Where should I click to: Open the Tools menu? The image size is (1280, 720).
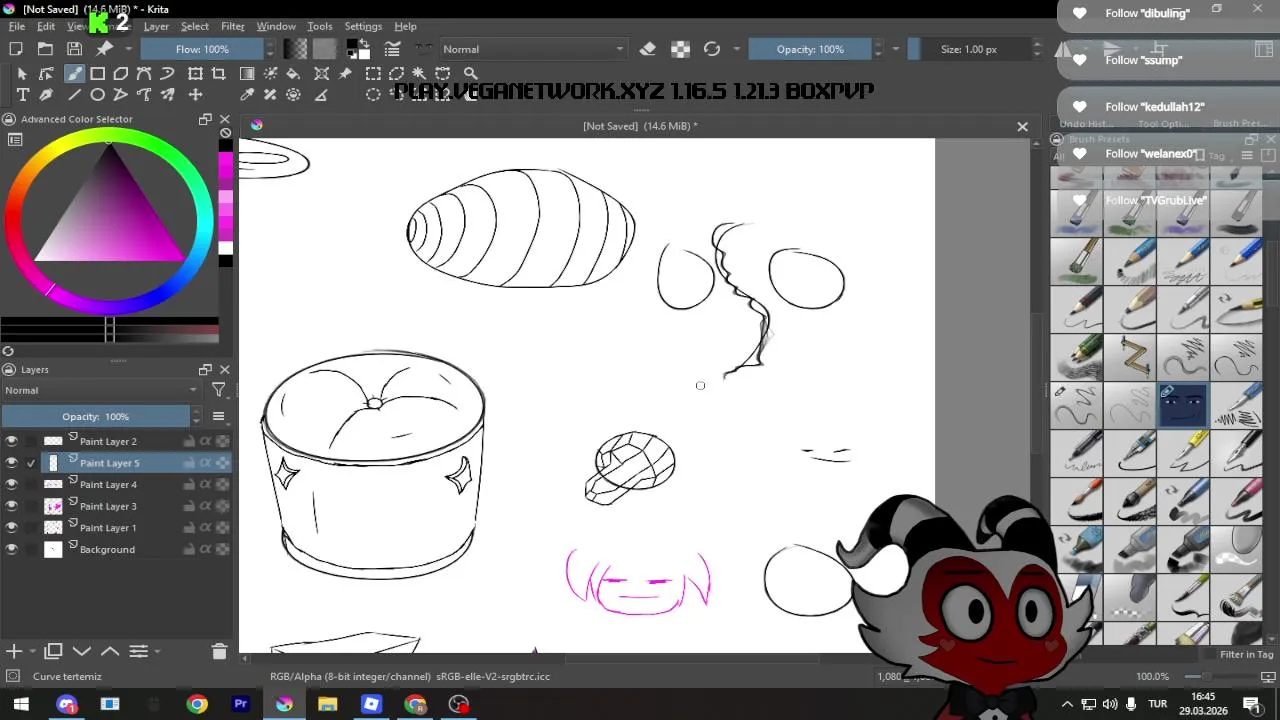tap(320, 27)
